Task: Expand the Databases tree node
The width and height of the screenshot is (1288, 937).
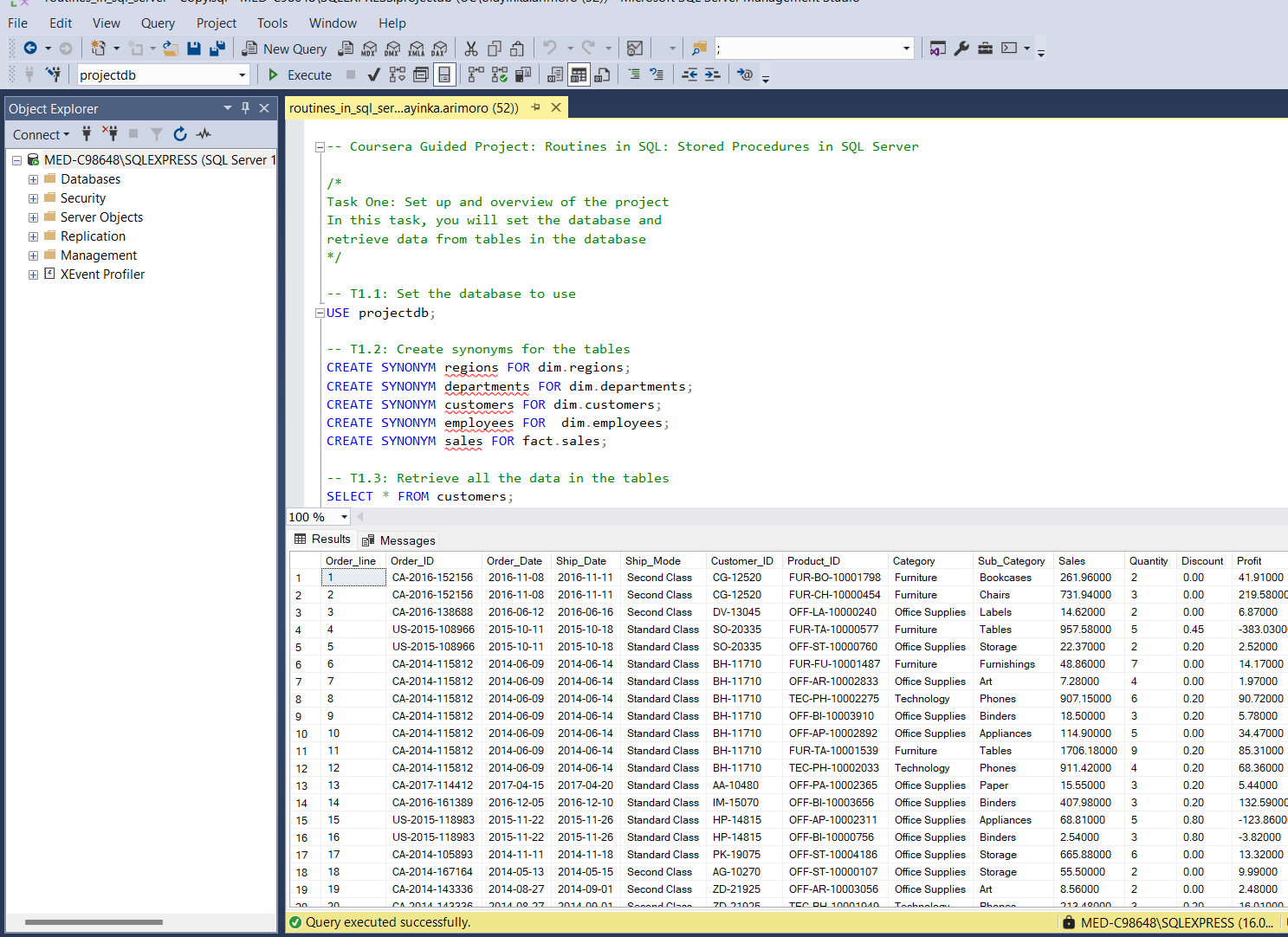Action: tap(33, 179)
